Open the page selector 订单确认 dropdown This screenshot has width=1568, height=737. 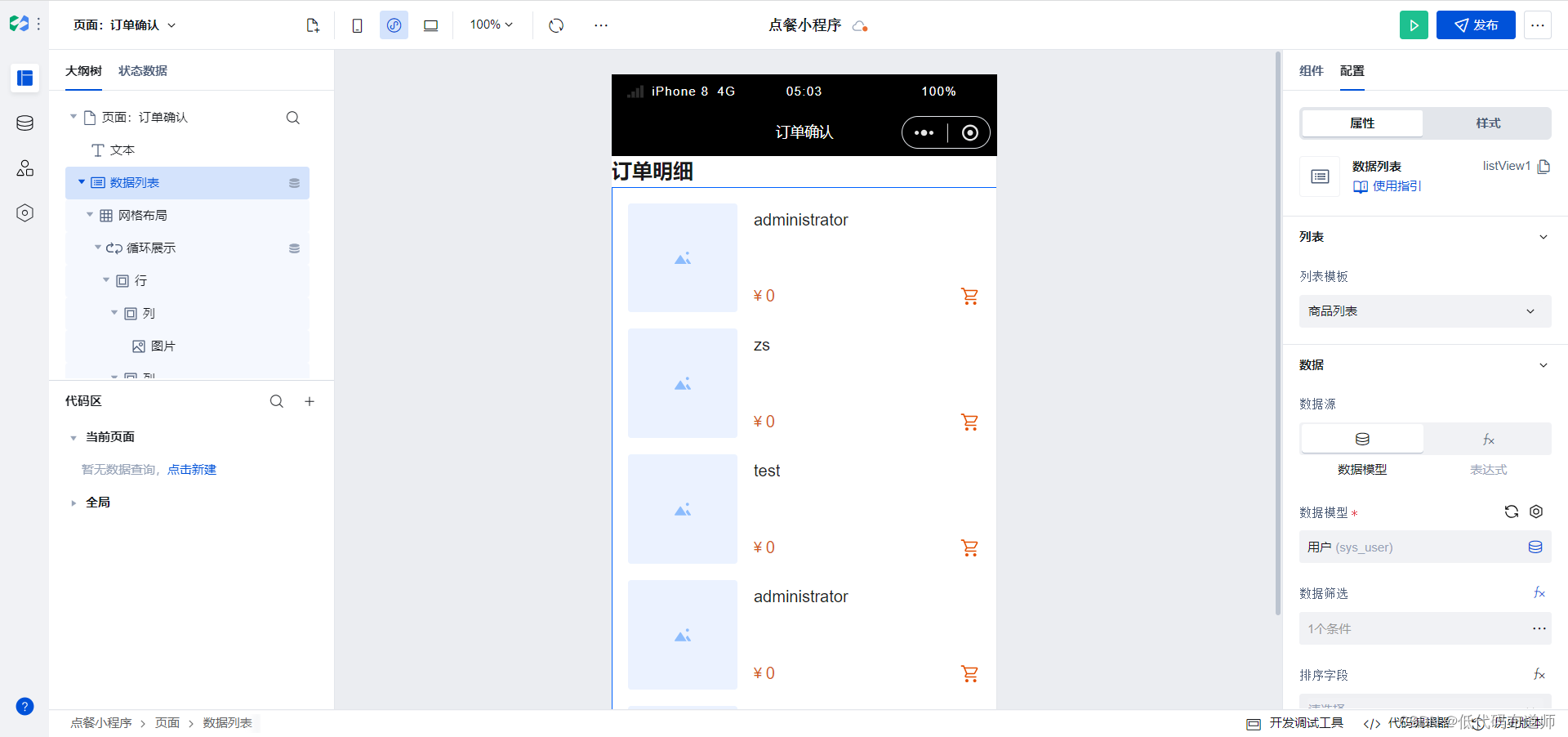(125, 25)
